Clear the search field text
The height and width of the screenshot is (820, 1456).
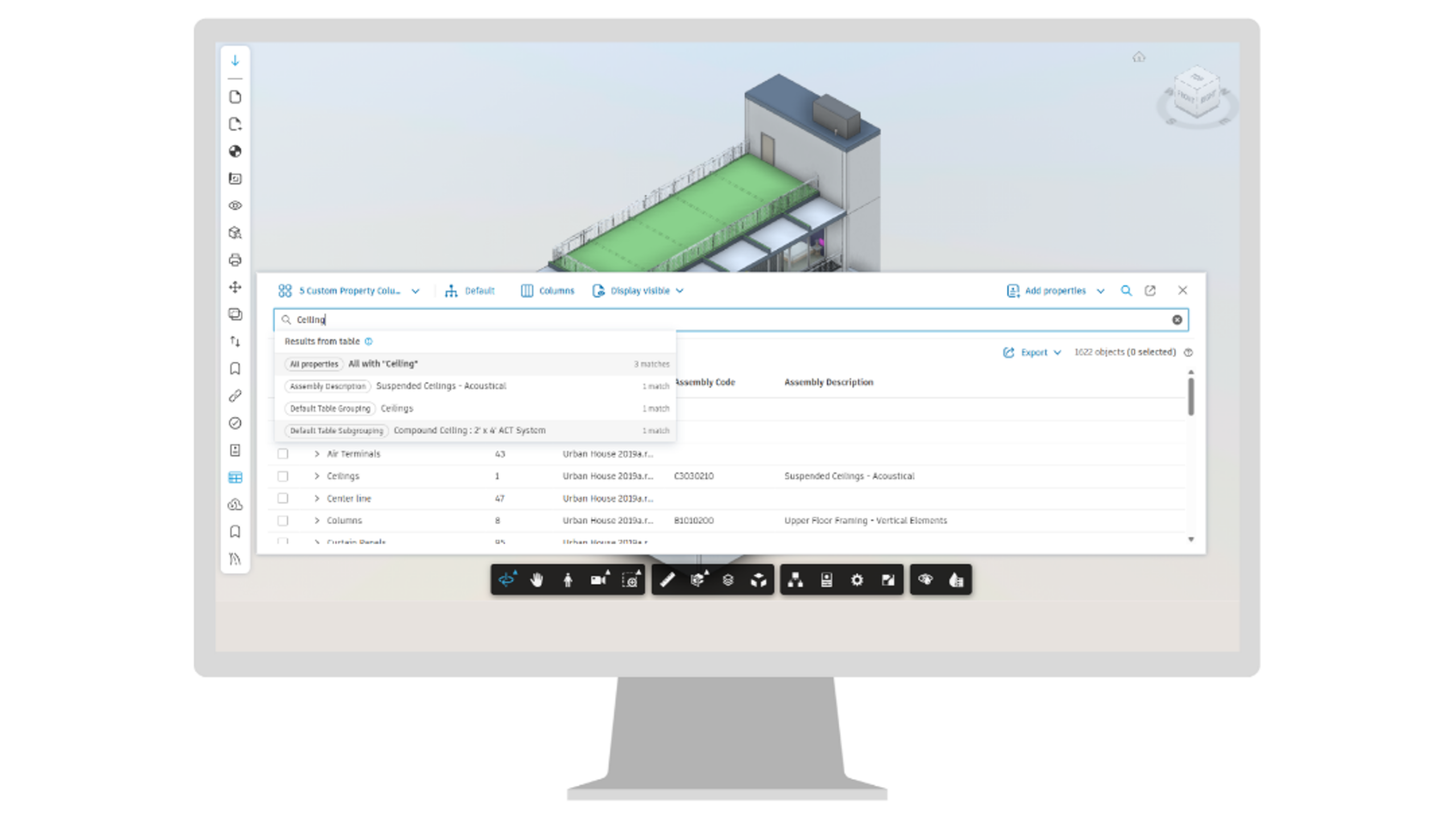[x=1177, y=320]
